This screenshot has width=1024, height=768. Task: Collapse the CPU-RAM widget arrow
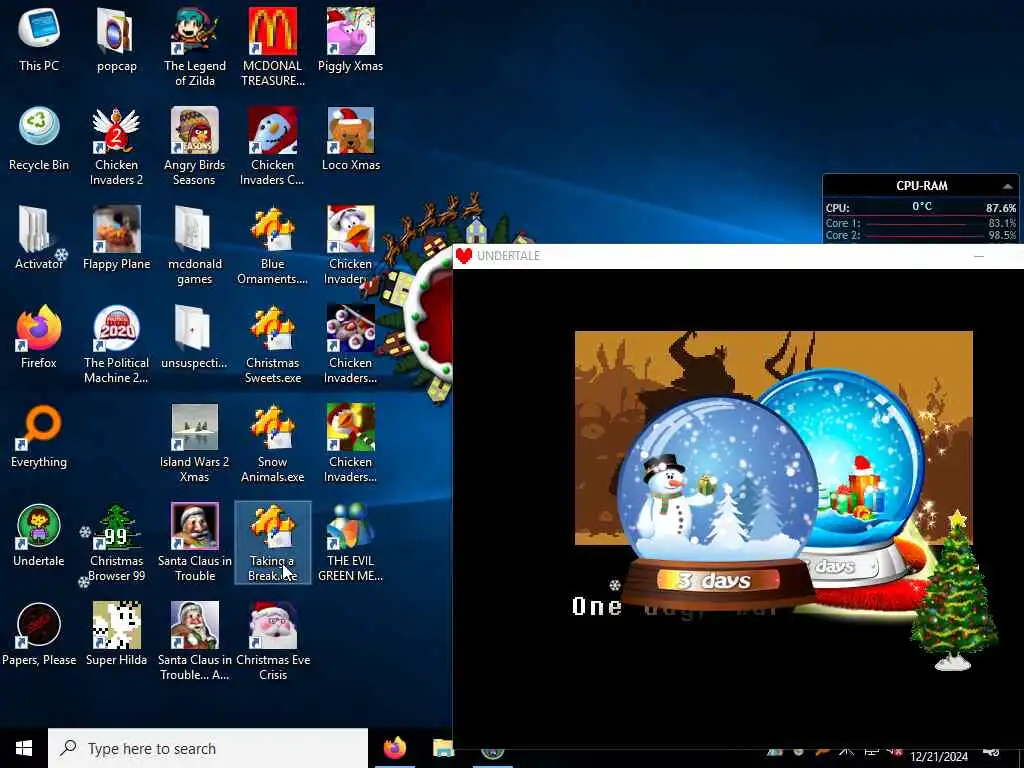(1007, 186)
